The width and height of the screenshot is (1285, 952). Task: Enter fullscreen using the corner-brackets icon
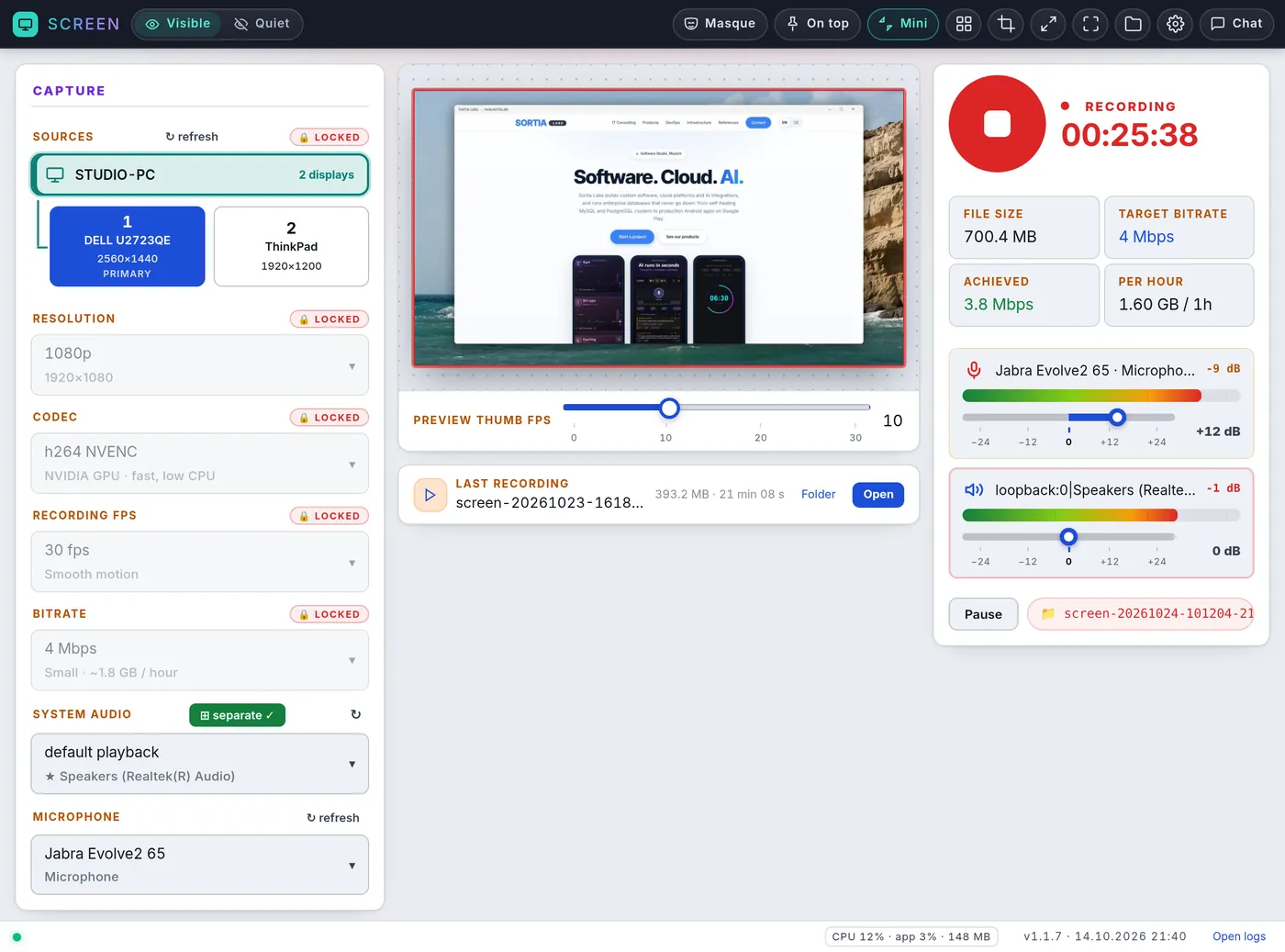(x=1090, y=24)
